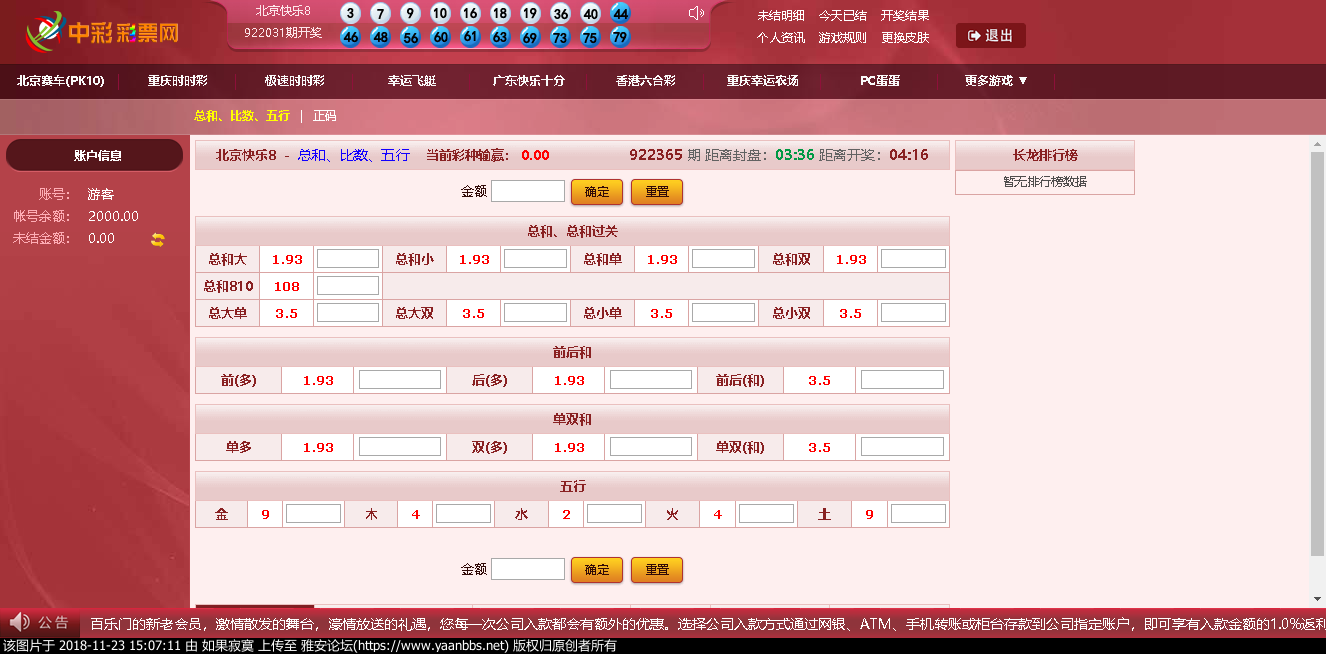Click the account balance 2000.00

pos(113,216)
